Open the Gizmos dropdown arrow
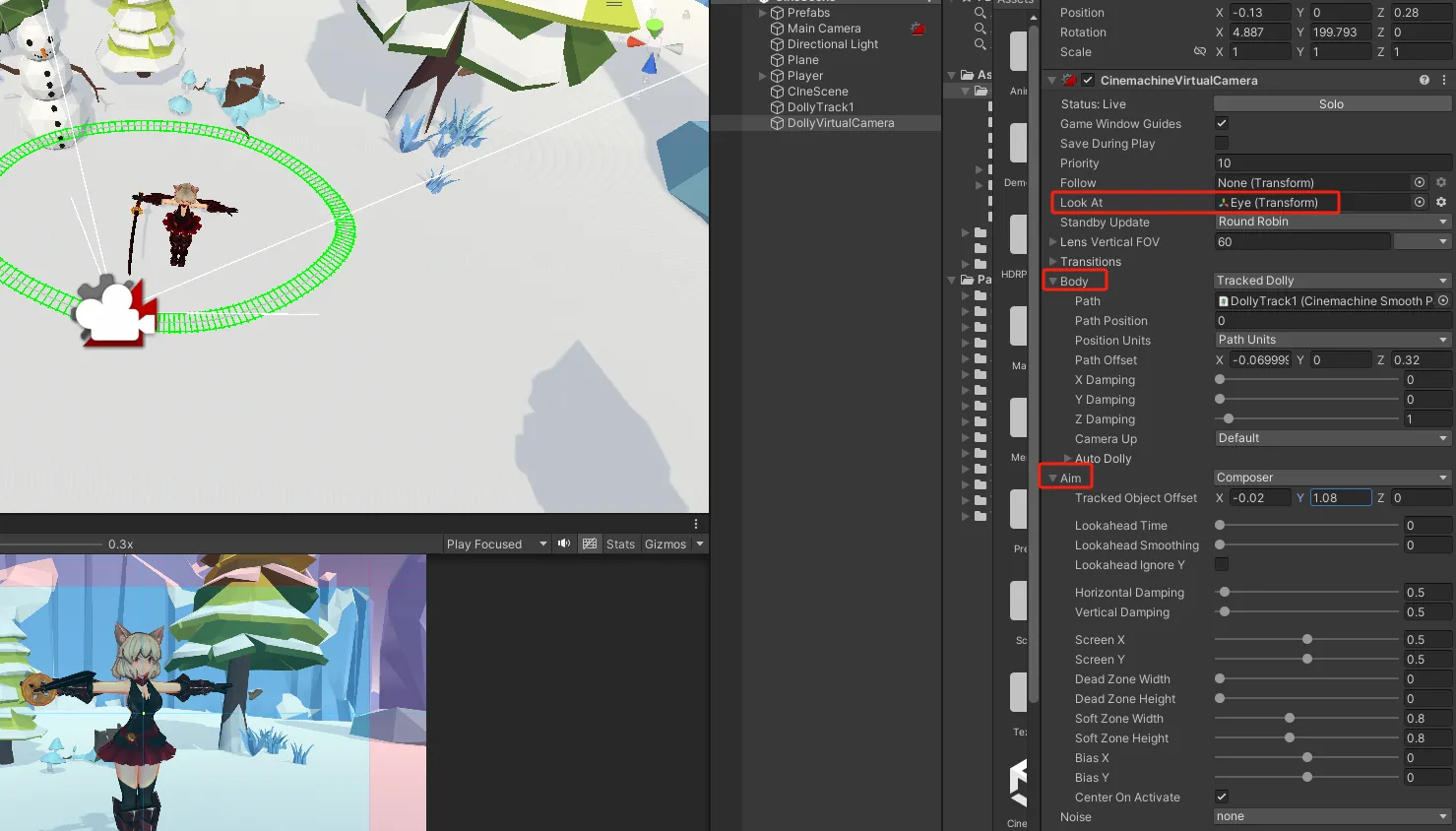This screenshot has height=831, width=1456. (x=700, y=543)
